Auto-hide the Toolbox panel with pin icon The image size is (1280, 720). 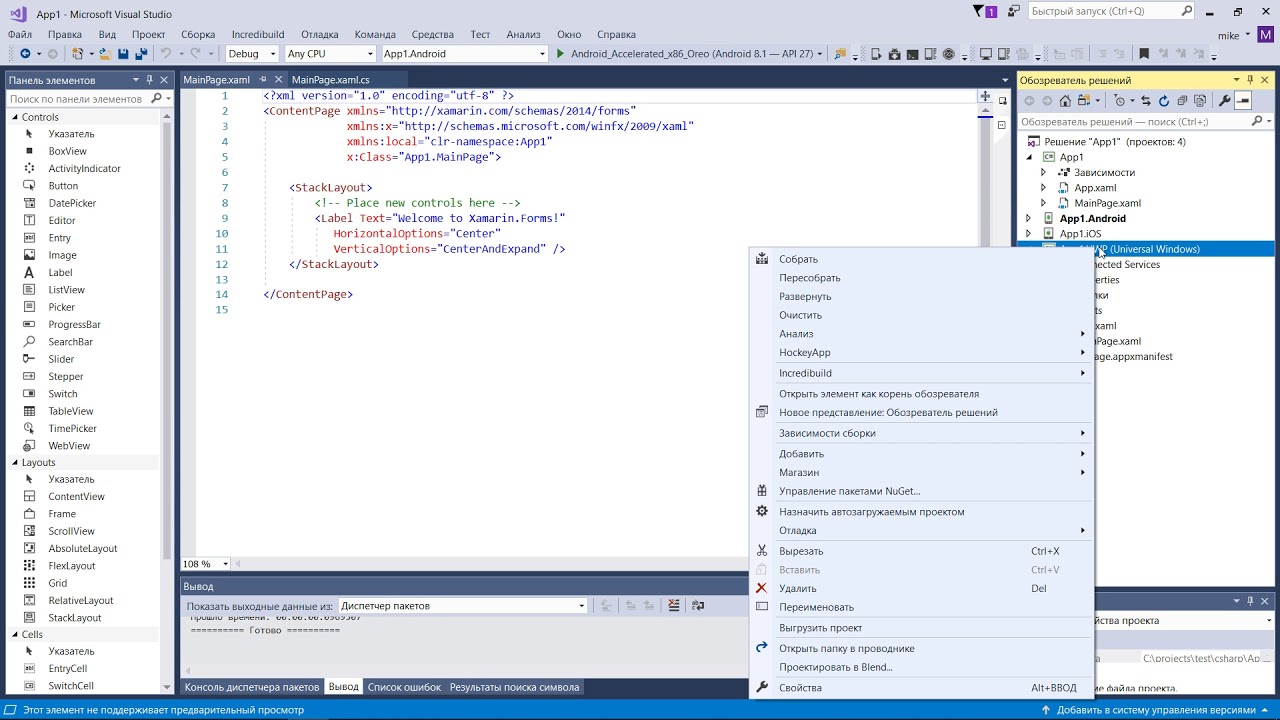(150, 80)
